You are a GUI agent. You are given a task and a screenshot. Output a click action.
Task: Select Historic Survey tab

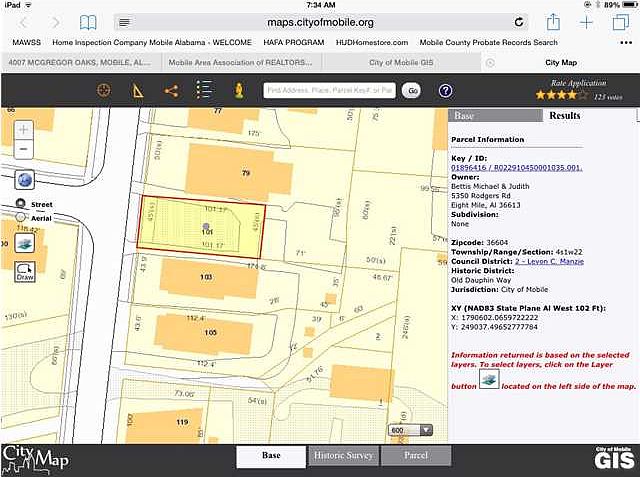click(343, 455)
